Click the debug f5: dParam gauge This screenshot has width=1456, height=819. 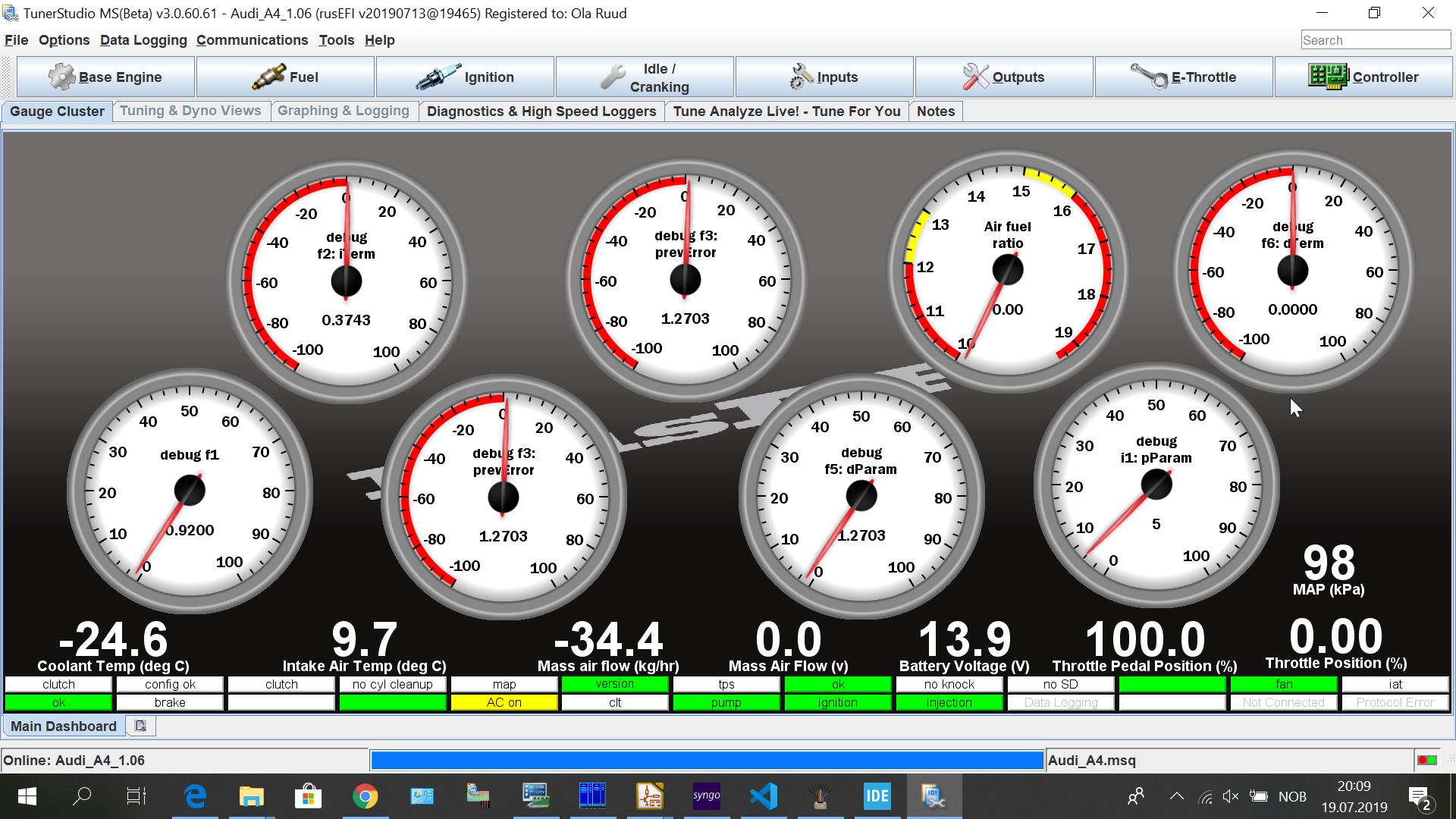(861, 496)
